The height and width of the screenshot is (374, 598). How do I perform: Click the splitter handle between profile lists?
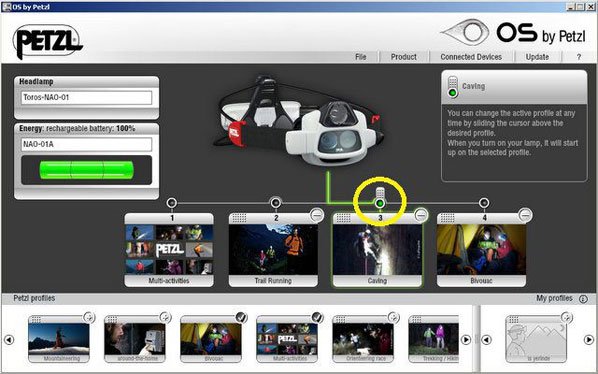[477, 339]
